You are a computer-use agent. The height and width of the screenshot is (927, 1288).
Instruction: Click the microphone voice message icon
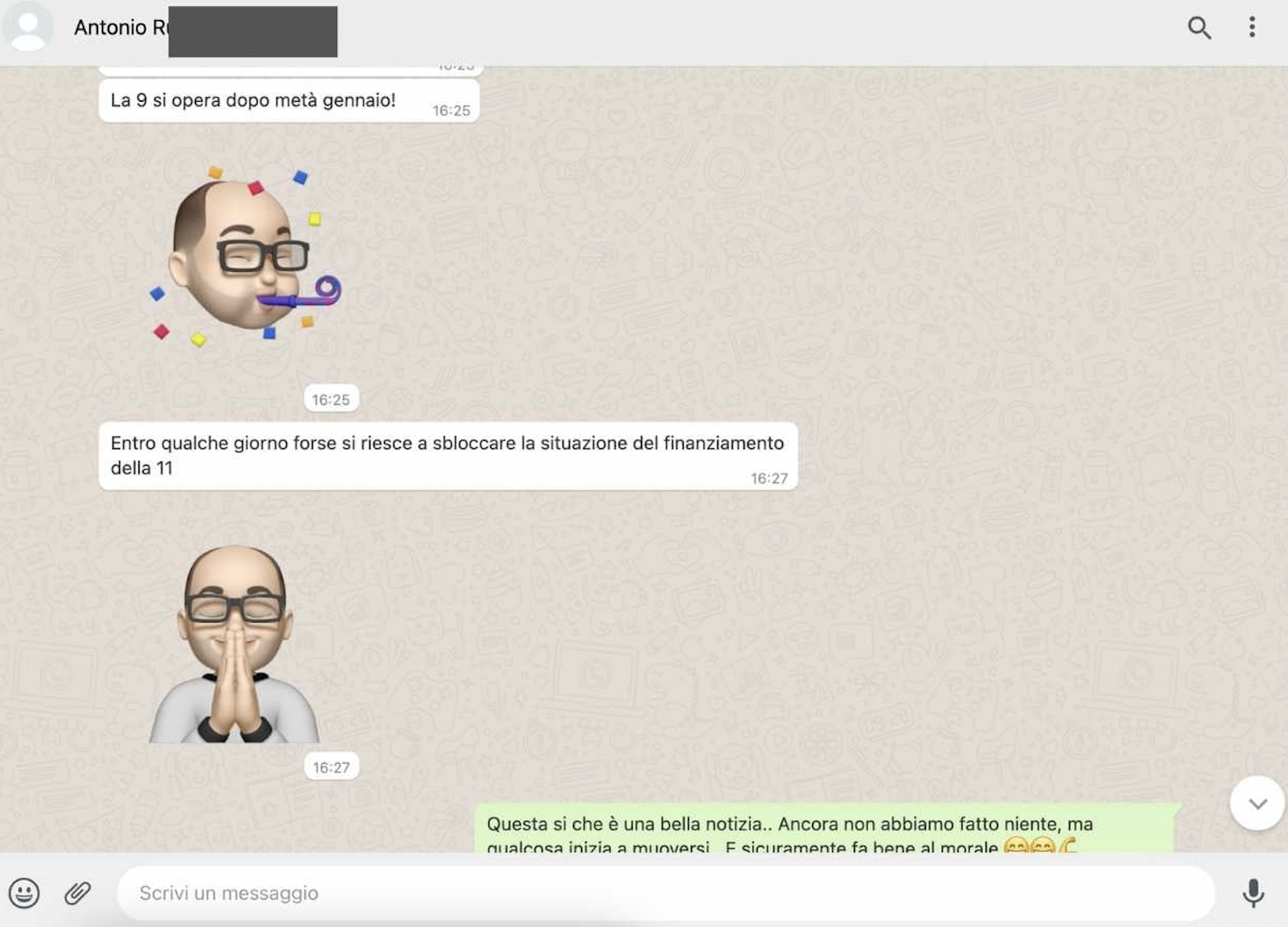click(1253, 892)
